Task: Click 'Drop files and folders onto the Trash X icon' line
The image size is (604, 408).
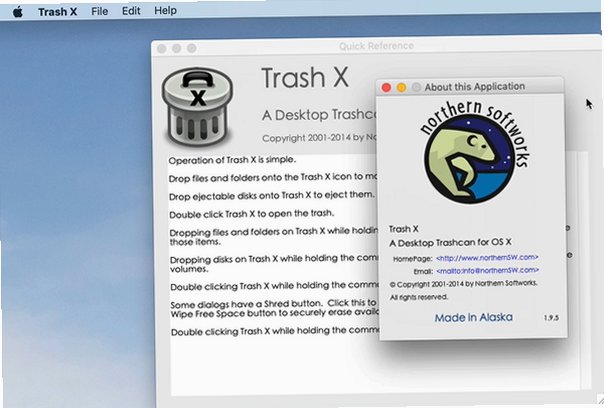Action: tap(273, 178)
